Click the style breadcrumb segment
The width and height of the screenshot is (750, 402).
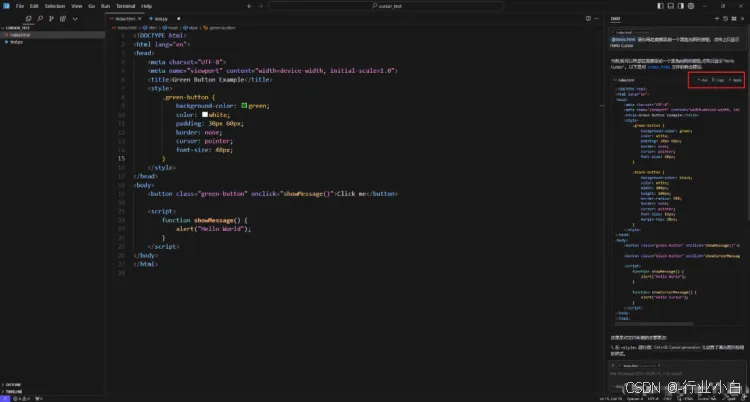(x=190, y=28)
